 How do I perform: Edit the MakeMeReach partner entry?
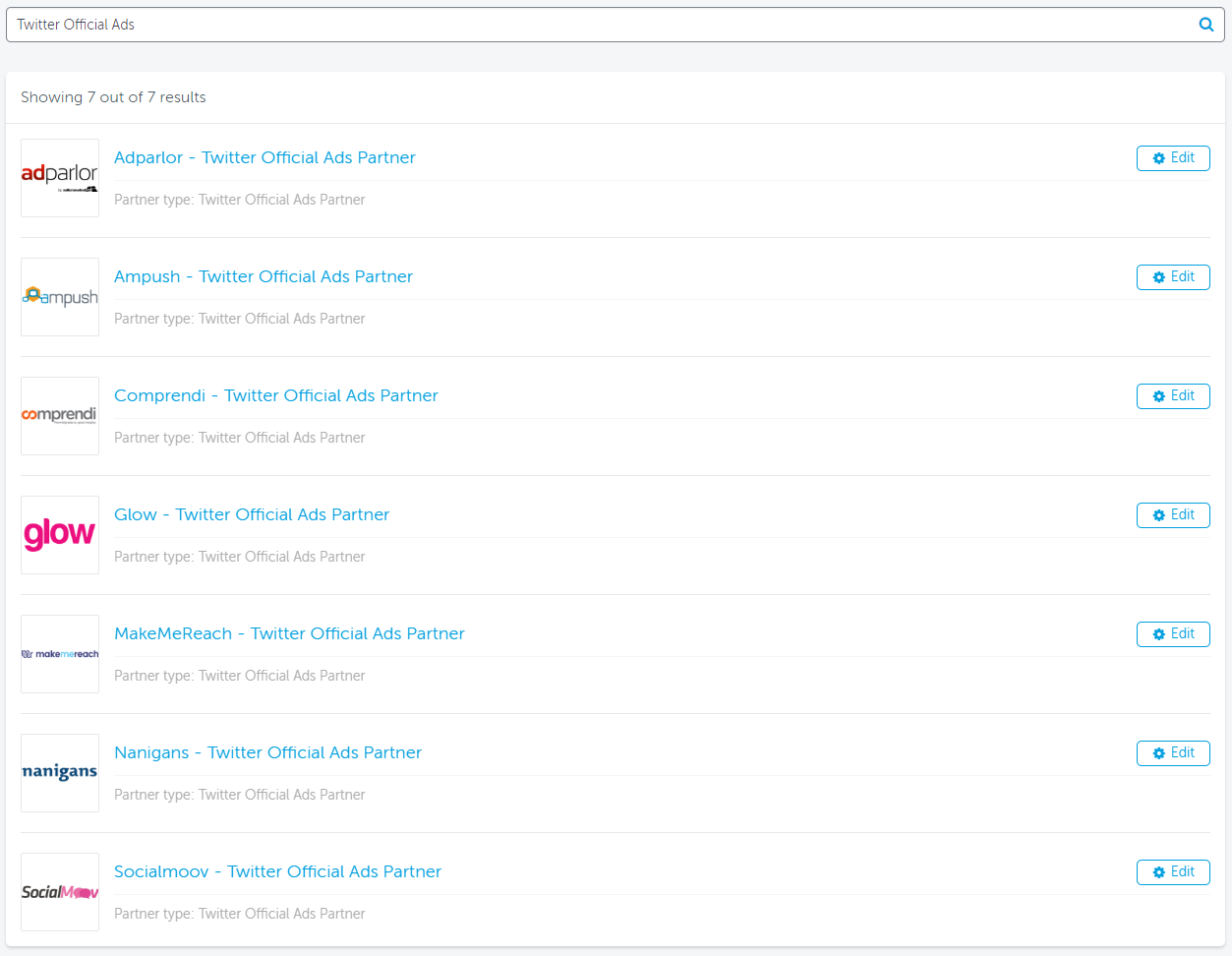1173,634
